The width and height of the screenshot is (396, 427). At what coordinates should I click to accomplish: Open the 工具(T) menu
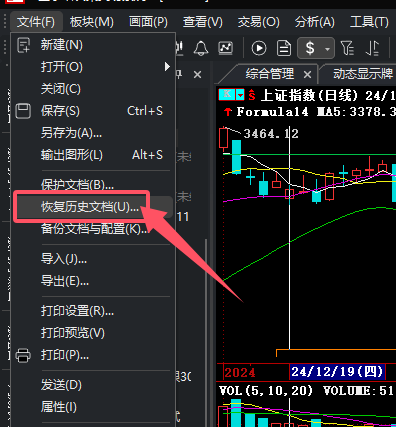click(369, 22)
